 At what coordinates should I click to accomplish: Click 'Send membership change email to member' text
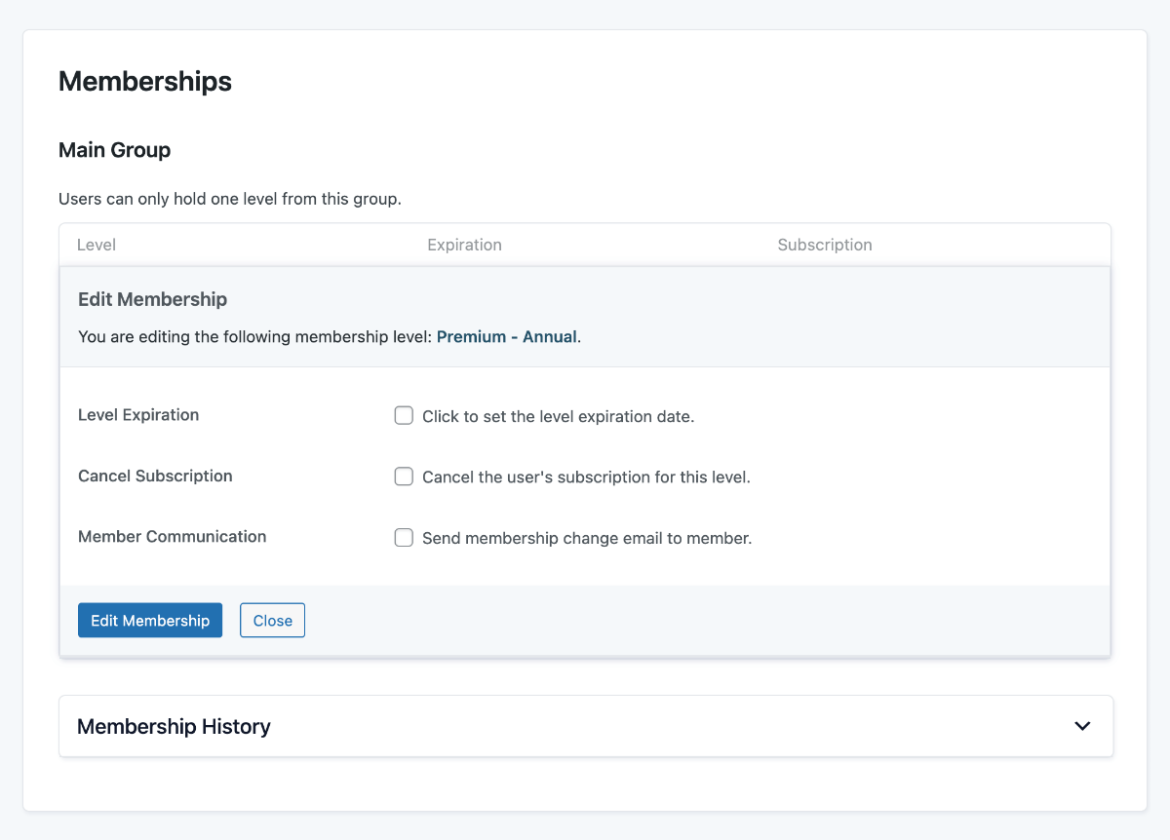[x=587, y=538]
